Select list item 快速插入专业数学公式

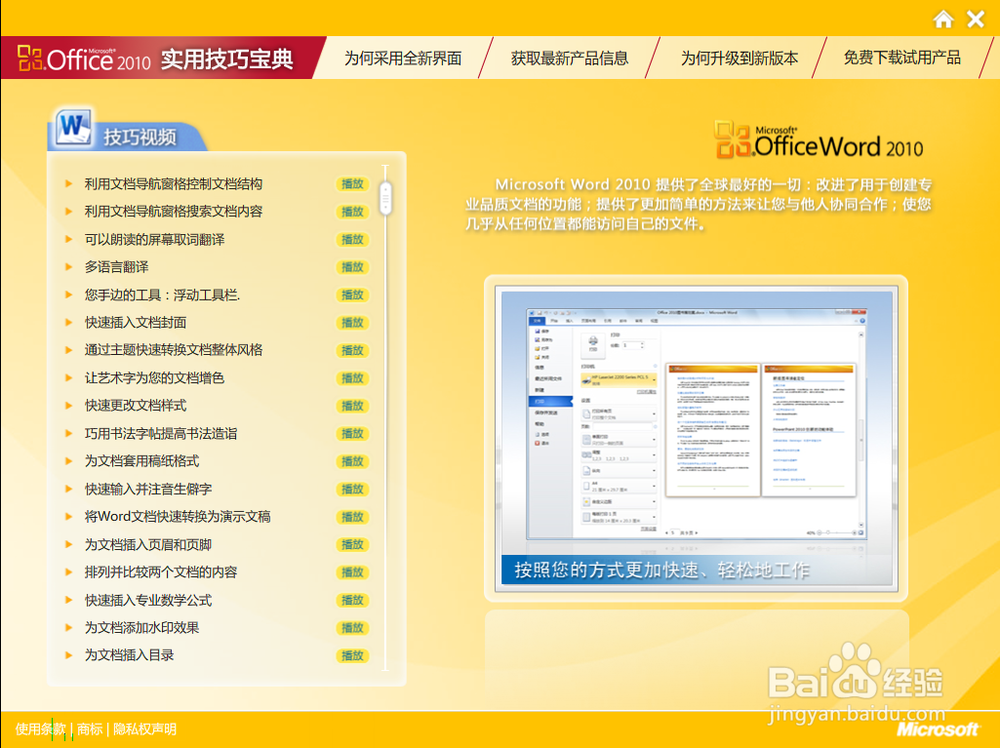[148, 600]
